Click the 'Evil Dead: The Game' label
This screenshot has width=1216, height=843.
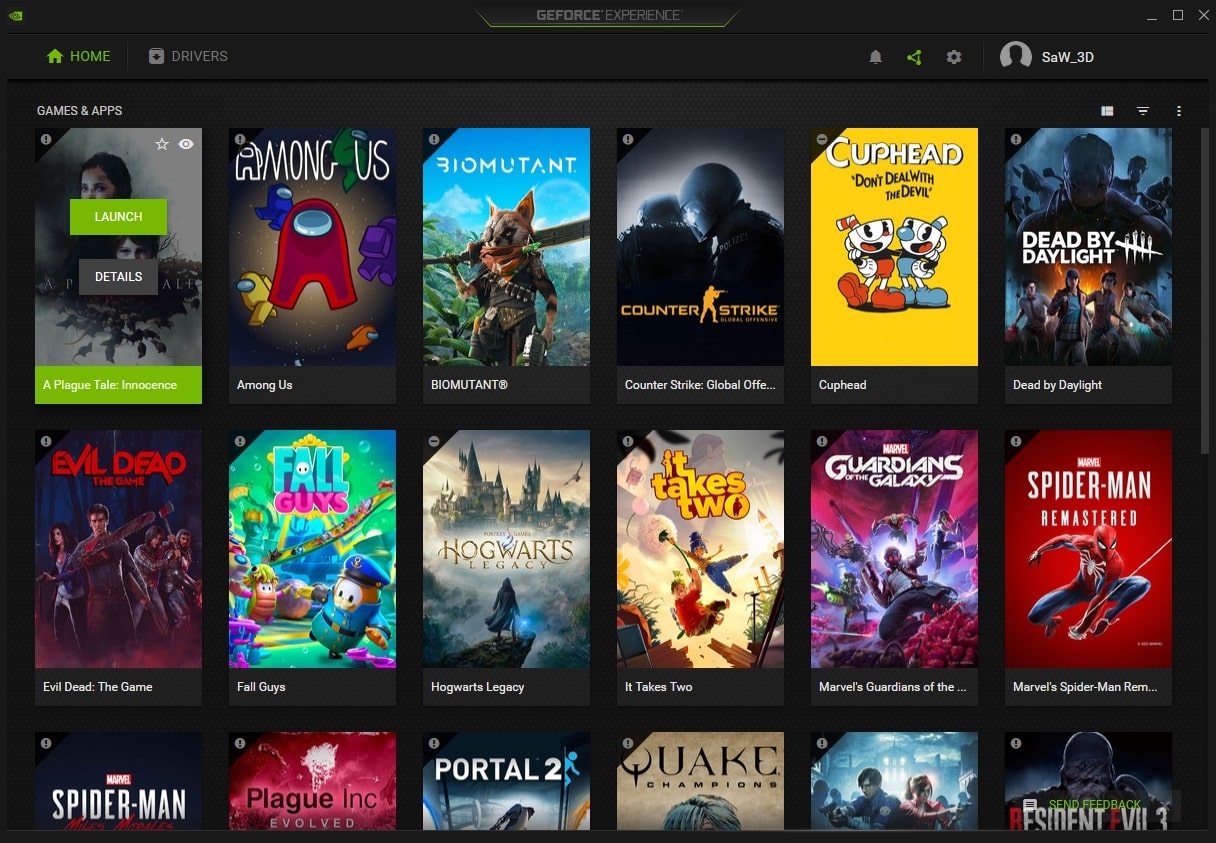98,687
